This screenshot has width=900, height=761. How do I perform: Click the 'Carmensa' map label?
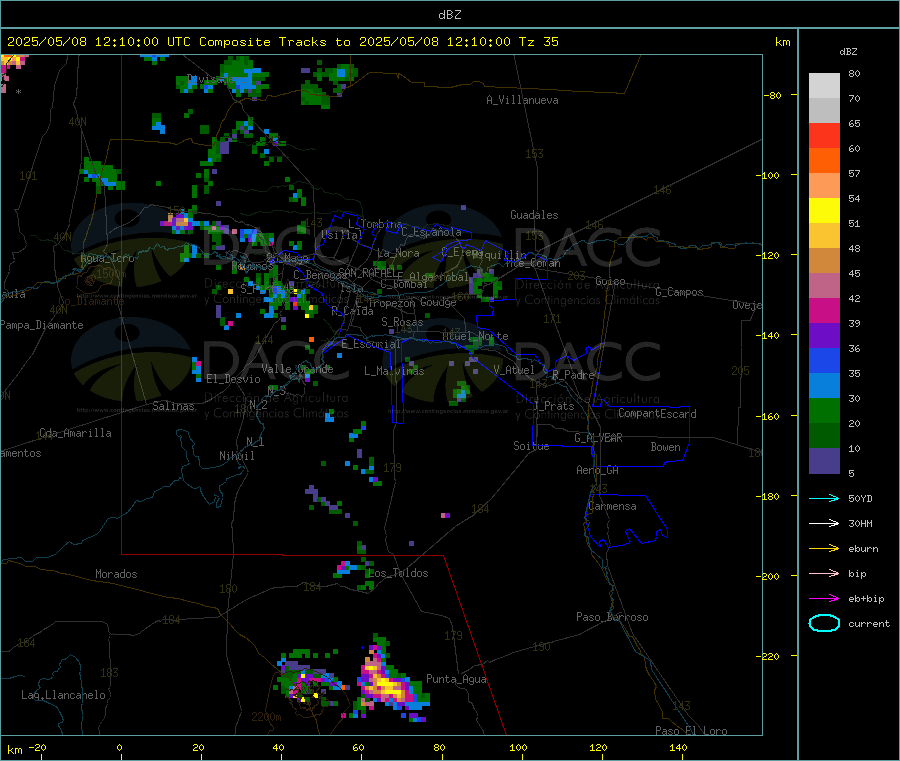[x=612, y=506]
